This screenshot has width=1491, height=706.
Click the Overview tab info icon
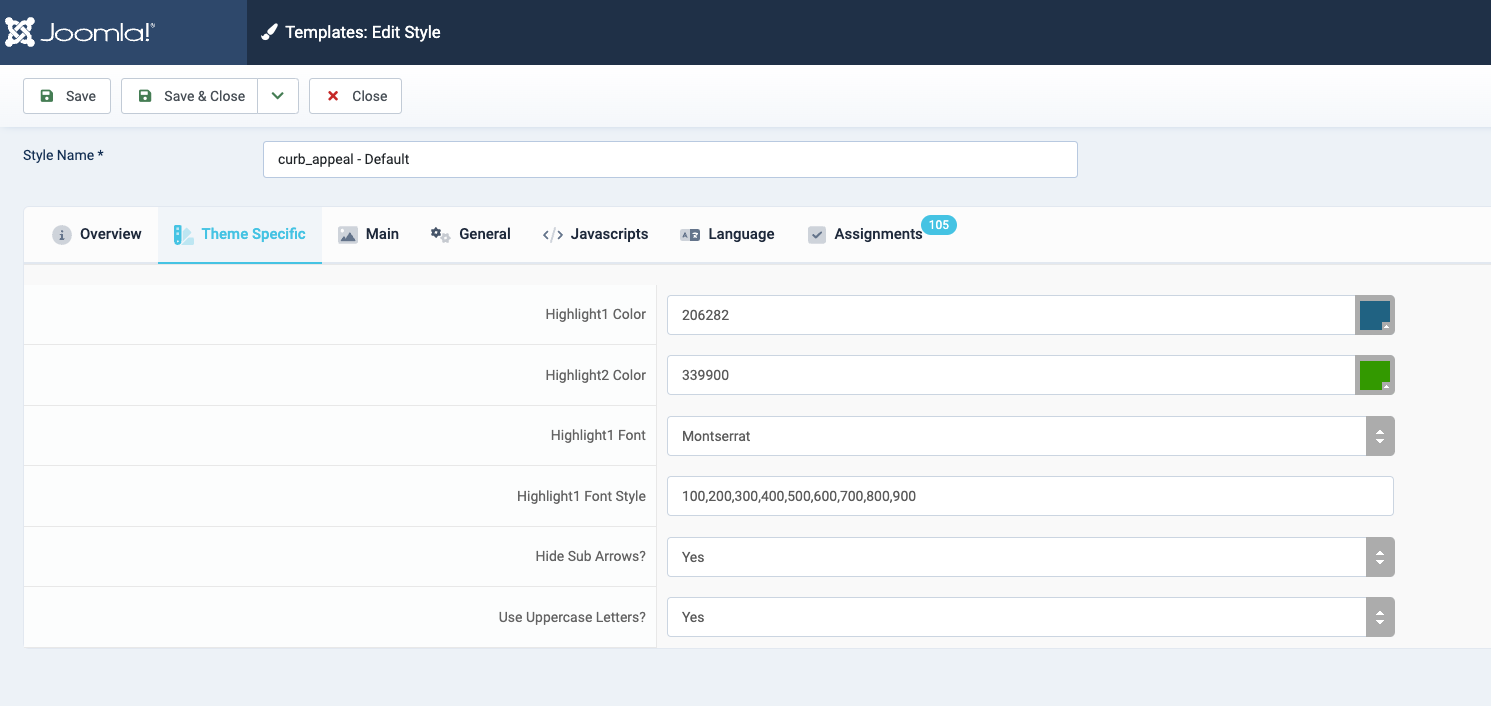pyautogui.click(x=62, y=235)
